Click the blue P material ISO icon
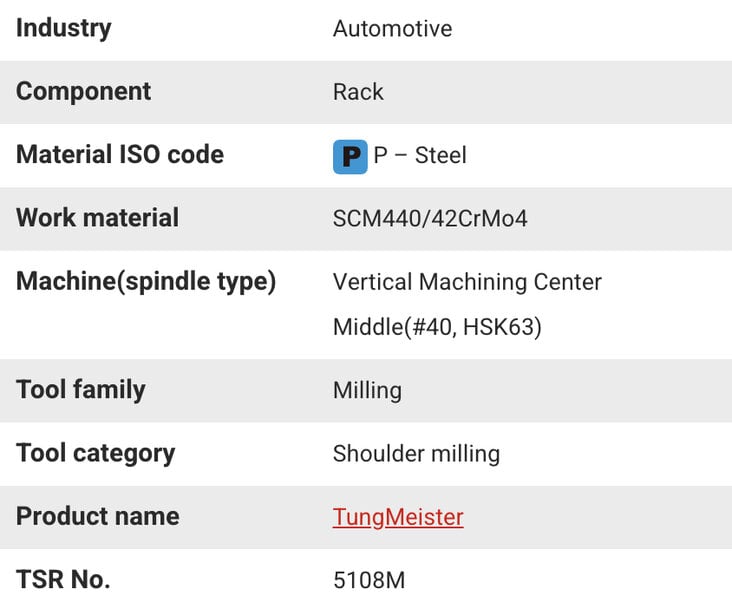 click(350, 157)
